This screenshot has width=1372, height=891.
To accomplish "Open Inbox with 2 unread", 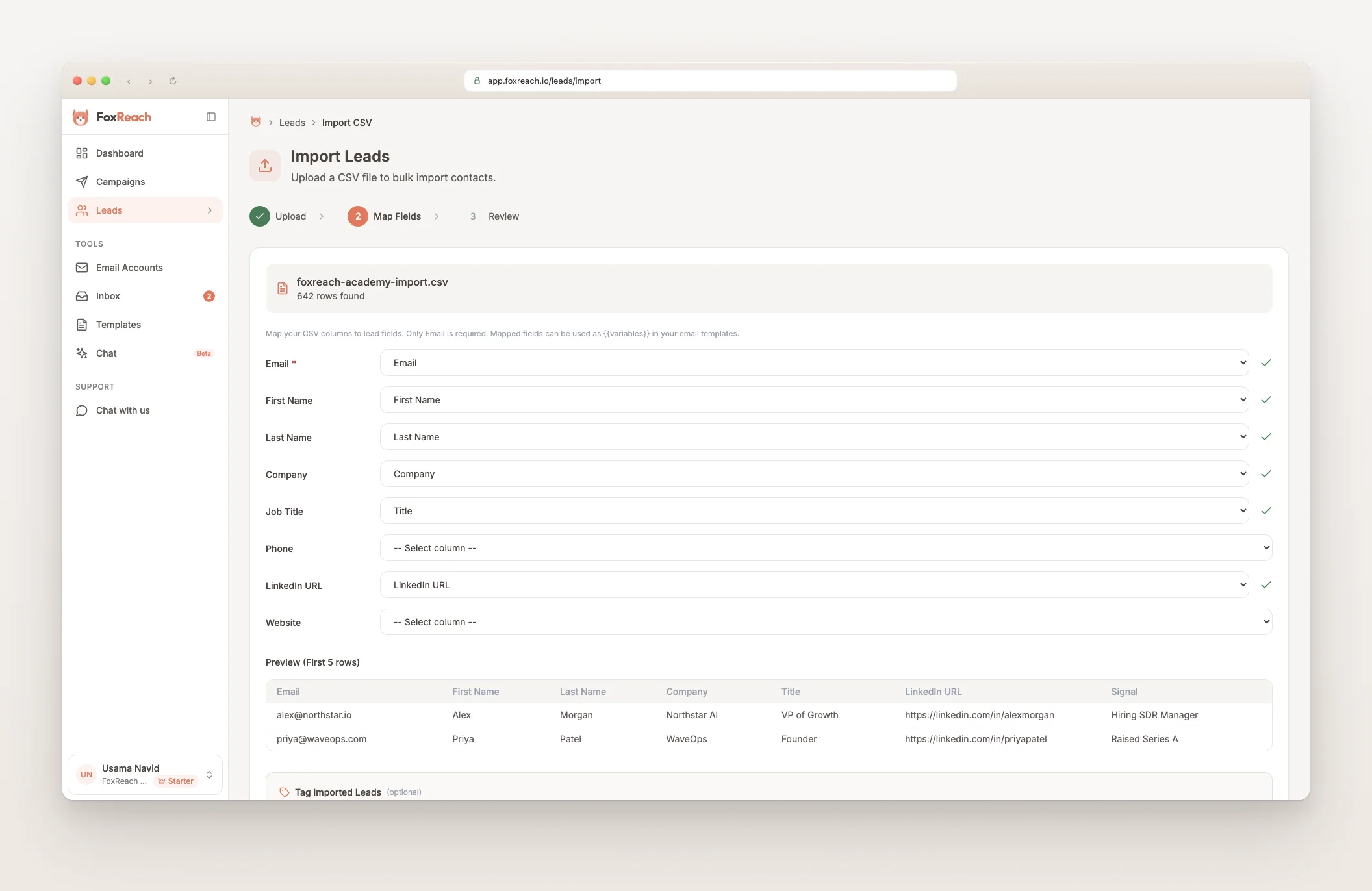I will click(108, 296).
